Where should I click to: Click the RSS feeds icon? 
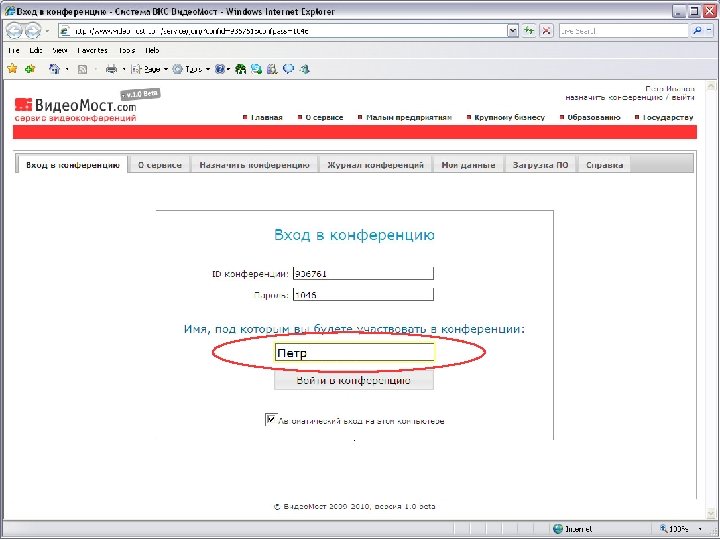83,69
